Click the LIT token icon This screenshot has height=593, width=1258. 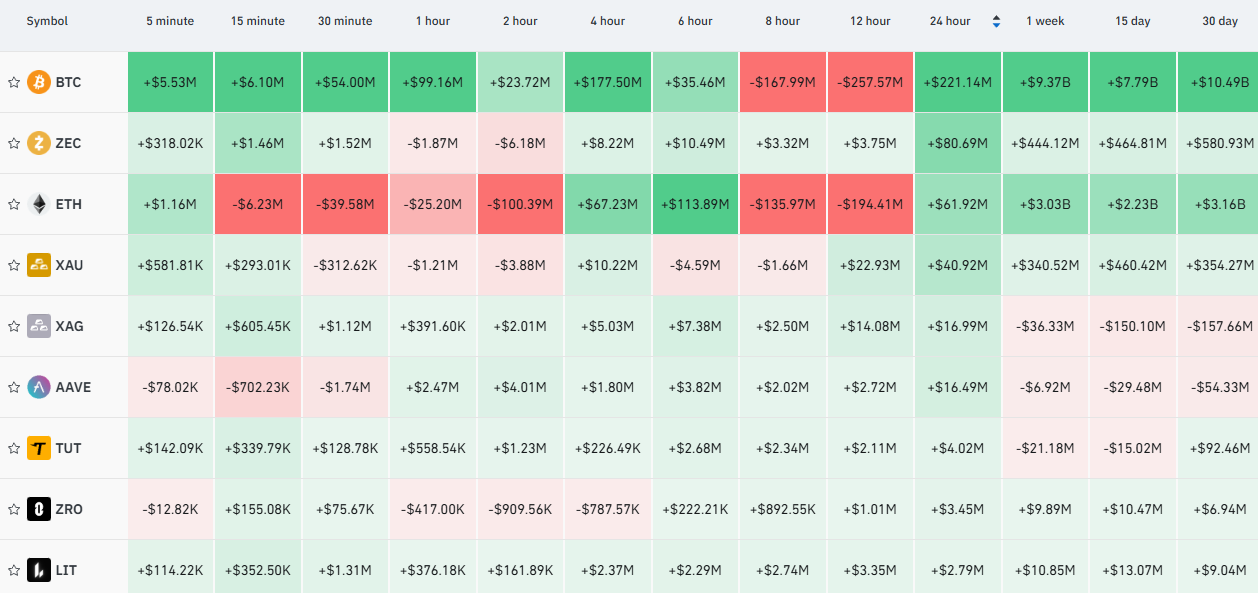coord(39,570)
